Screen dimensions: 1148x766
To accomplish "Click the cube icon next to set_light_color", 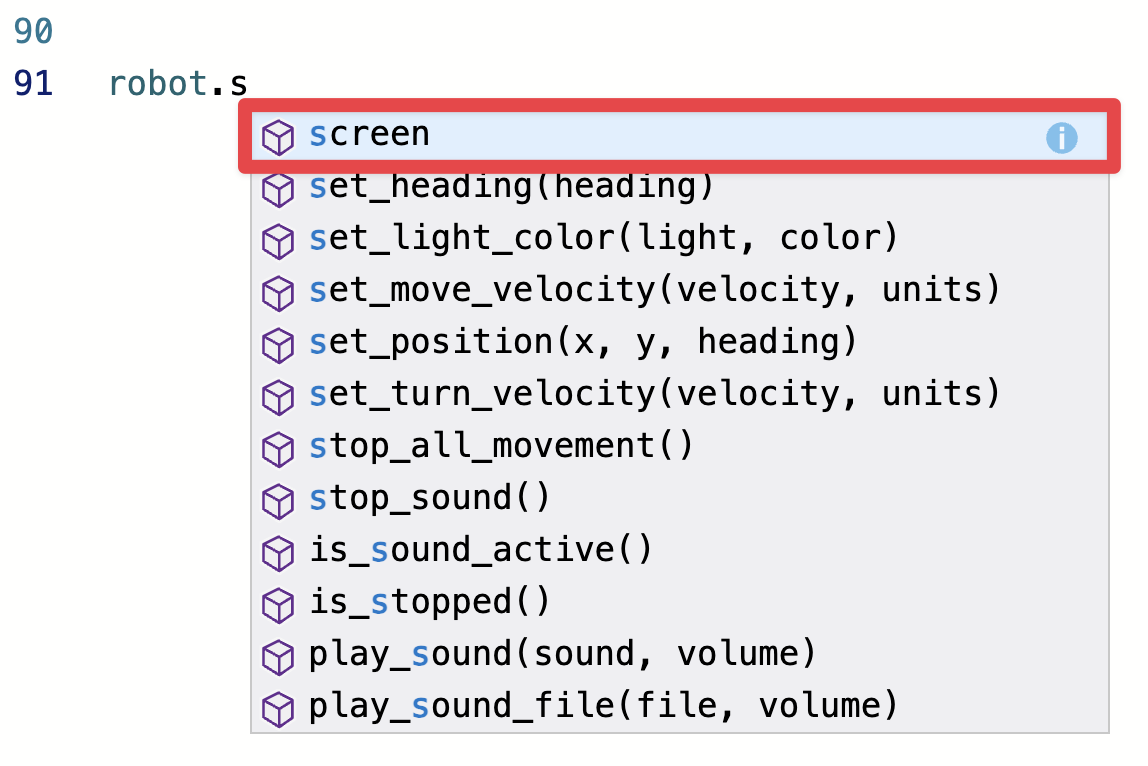I will coord(277,240).
